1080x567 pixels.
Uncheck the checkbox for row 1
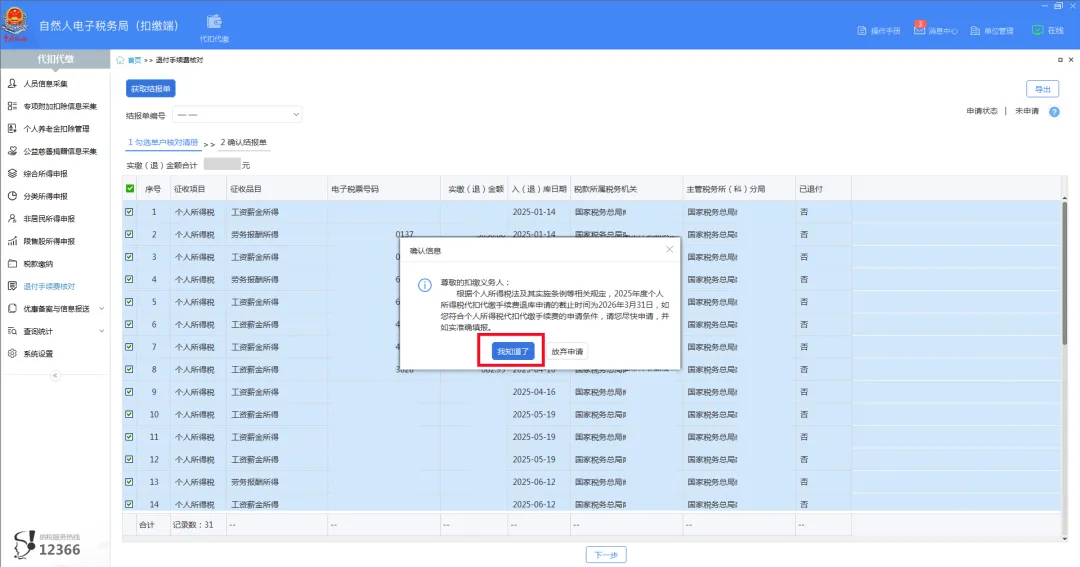[130, 212]
